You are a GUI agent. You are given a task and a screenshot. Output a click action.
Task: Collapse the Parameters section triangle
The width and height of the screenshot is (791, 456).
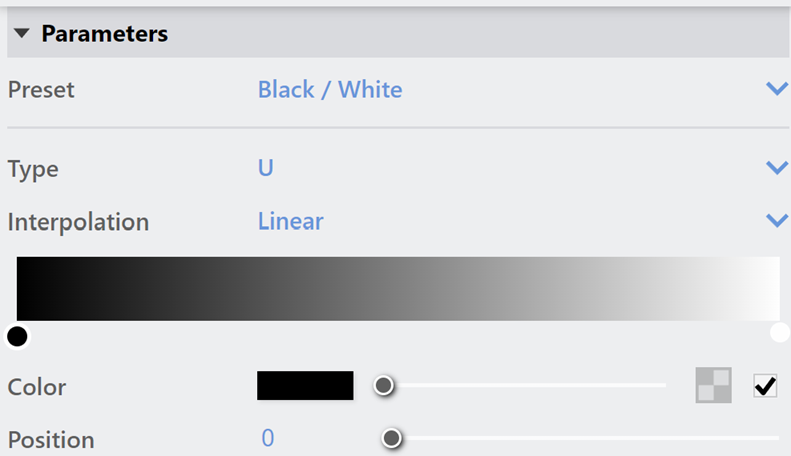pos(22,34)
